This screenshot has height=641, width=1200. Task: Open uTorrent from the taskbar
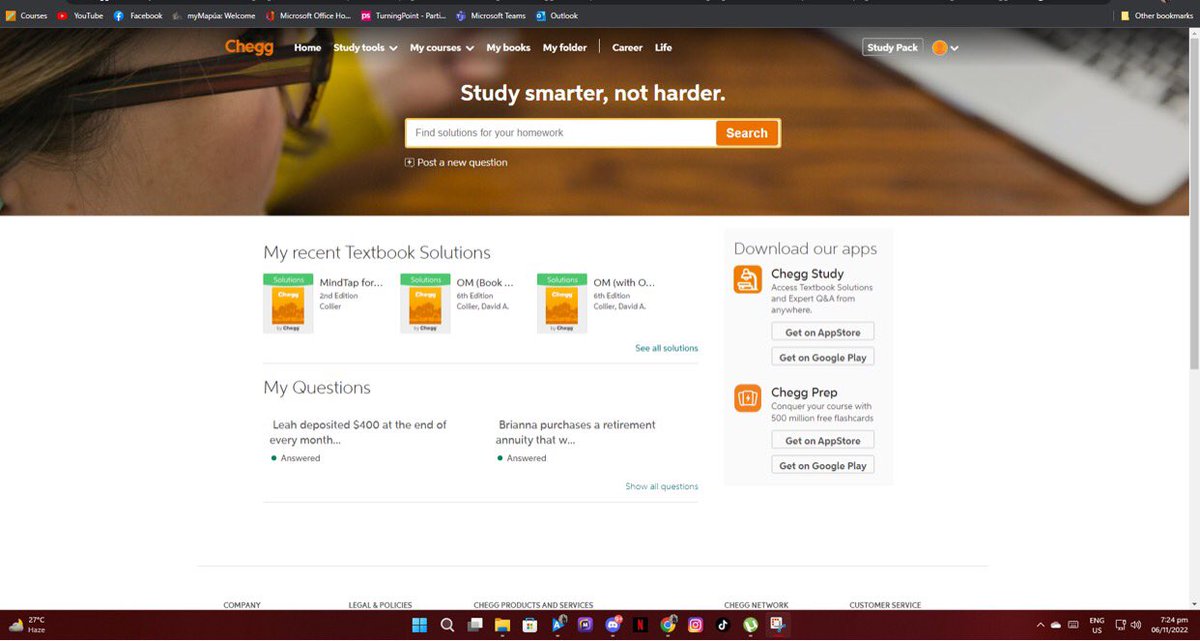coord(750,625)
